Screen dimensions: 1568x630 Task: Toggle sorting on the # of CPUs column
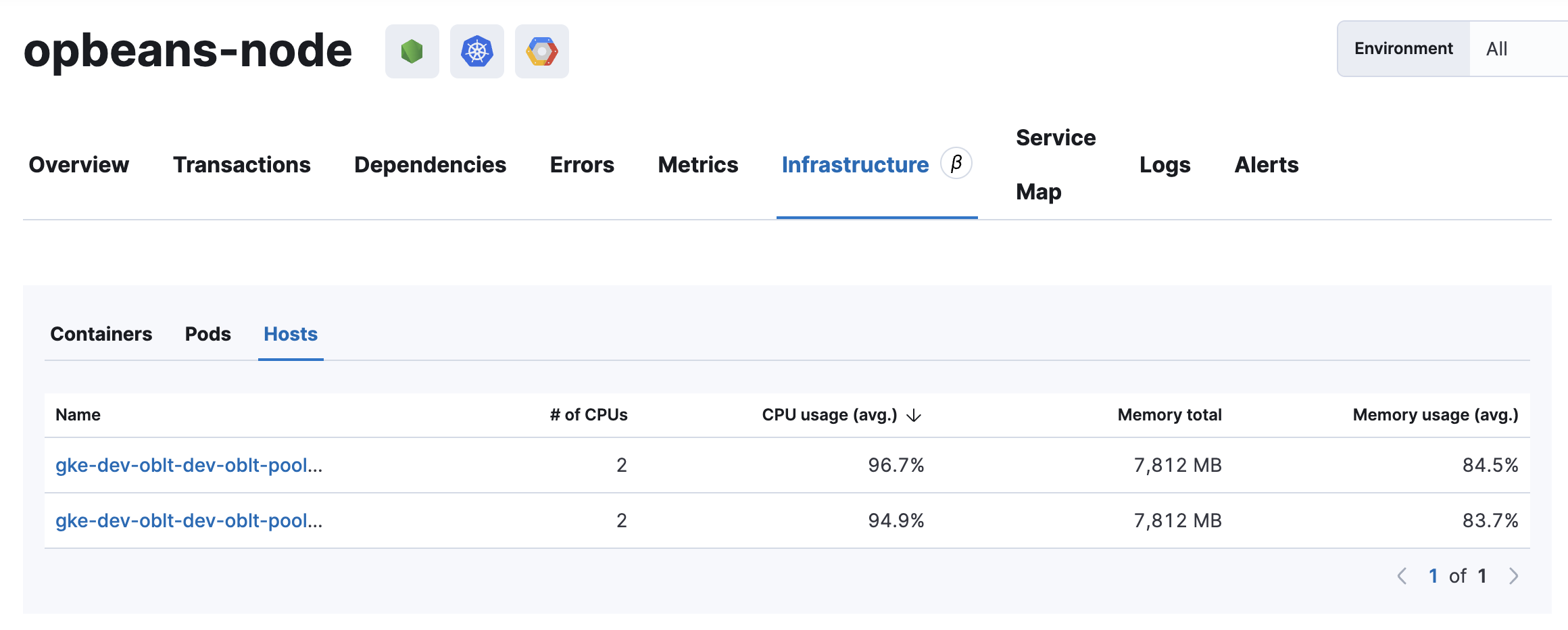[588, 414]
